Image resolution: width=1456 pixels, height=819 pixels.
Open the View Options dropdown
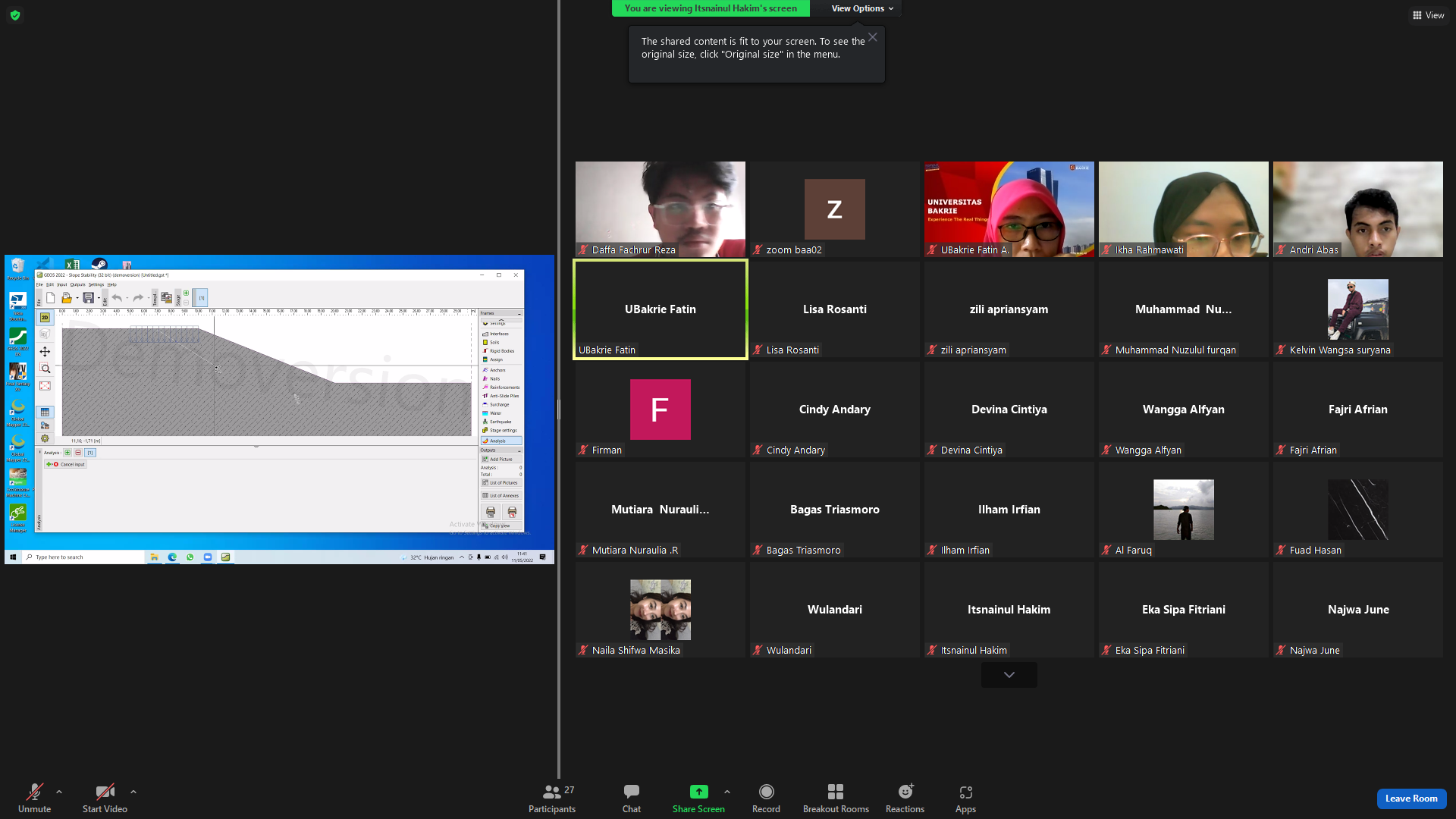coord(862,8)
